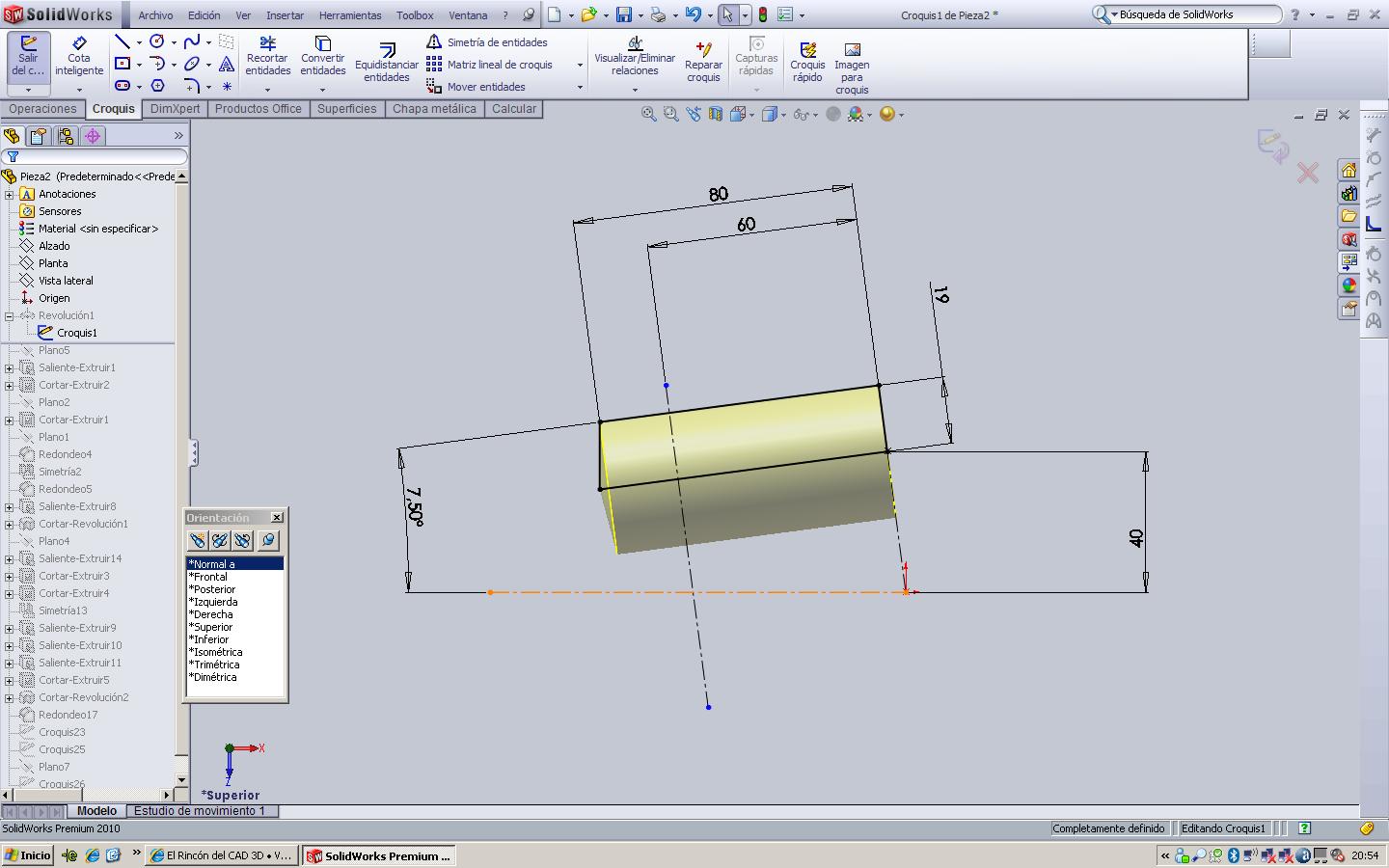Expand Saliente-Extruir1 feature node
1389x868 pixels.
(x=10, y=367)
